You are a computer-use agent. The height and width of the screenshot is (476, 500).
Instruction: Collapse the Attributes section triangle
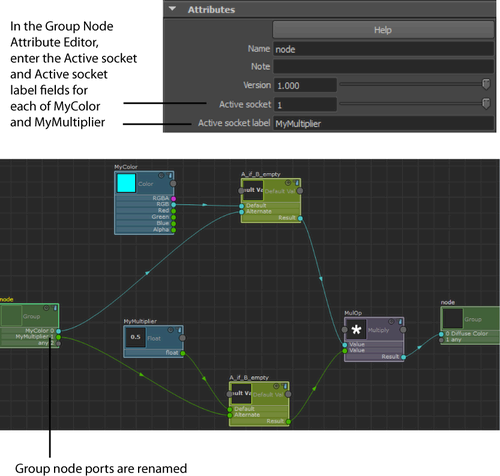pyautogui.click(x=172, y=9)
